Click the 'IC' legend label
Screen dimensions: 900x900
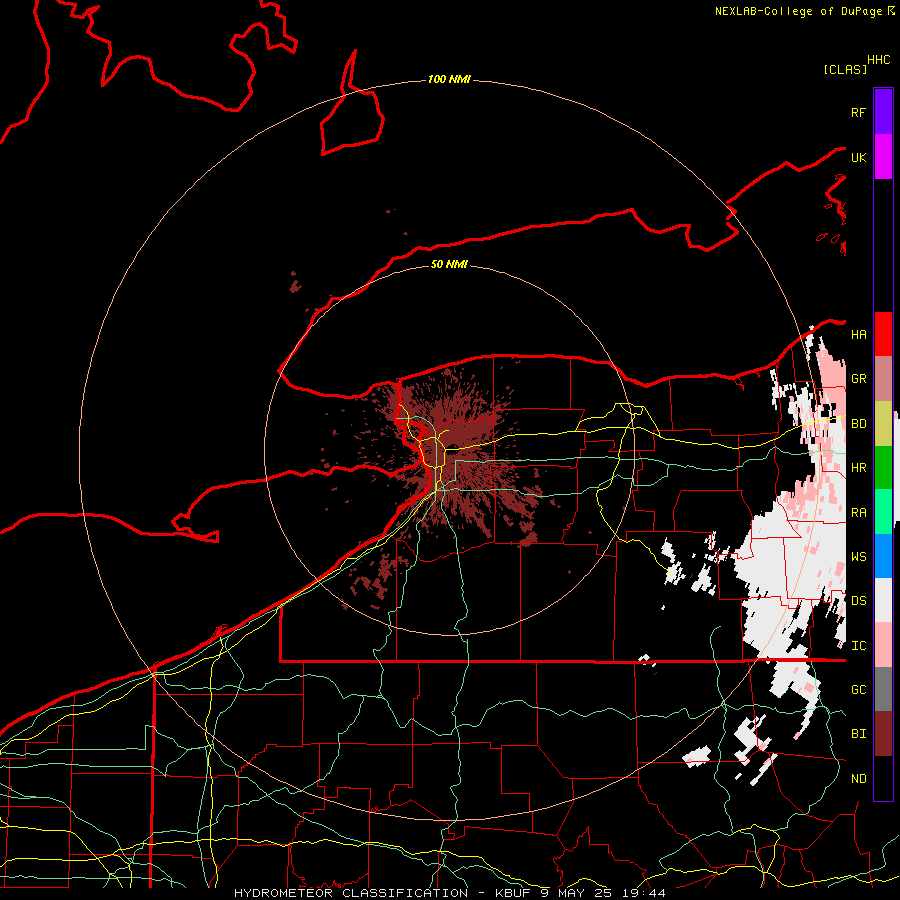coord(859,646)
